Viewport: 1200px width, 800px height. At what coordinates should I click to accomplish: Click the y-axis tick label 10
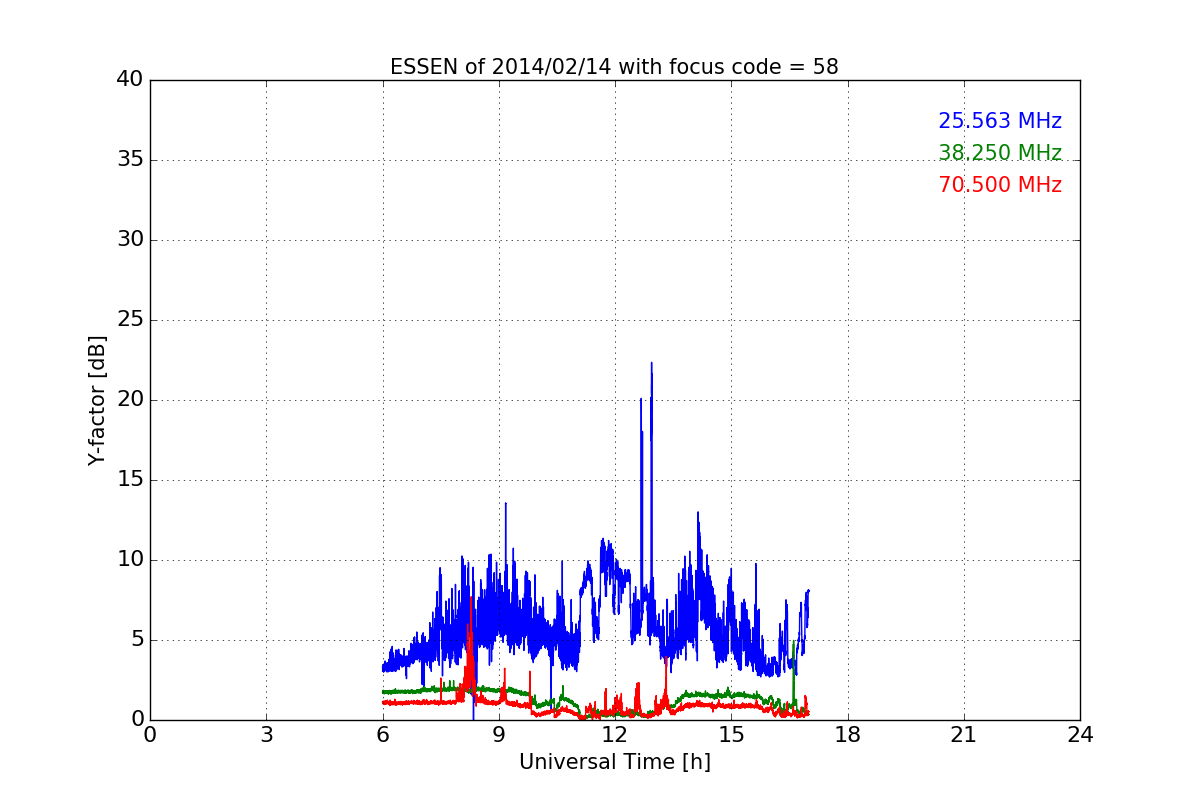tap(130, 560)
